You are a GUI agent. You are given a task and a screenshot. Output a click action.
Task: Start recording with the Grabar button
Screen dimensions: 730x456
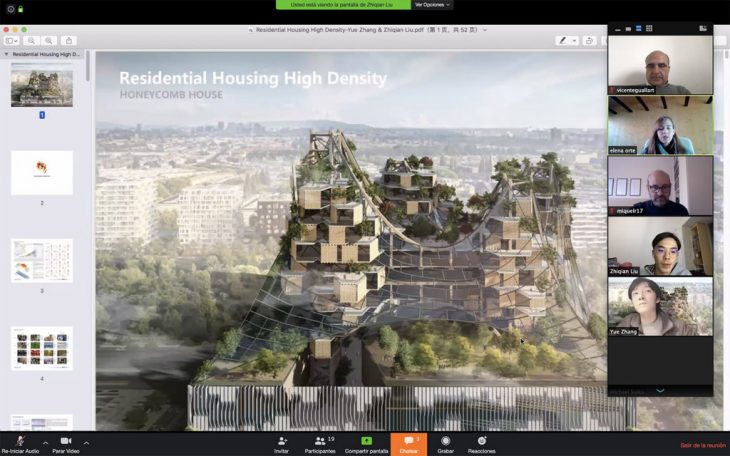(445, 441)
